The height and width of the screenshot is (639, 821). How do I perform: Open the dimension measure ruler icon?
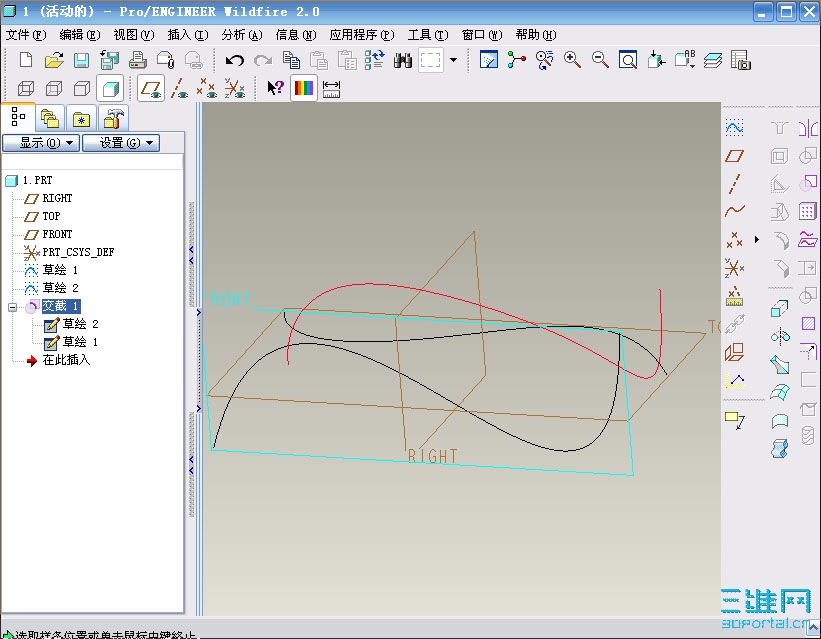[x=331, y=89]
